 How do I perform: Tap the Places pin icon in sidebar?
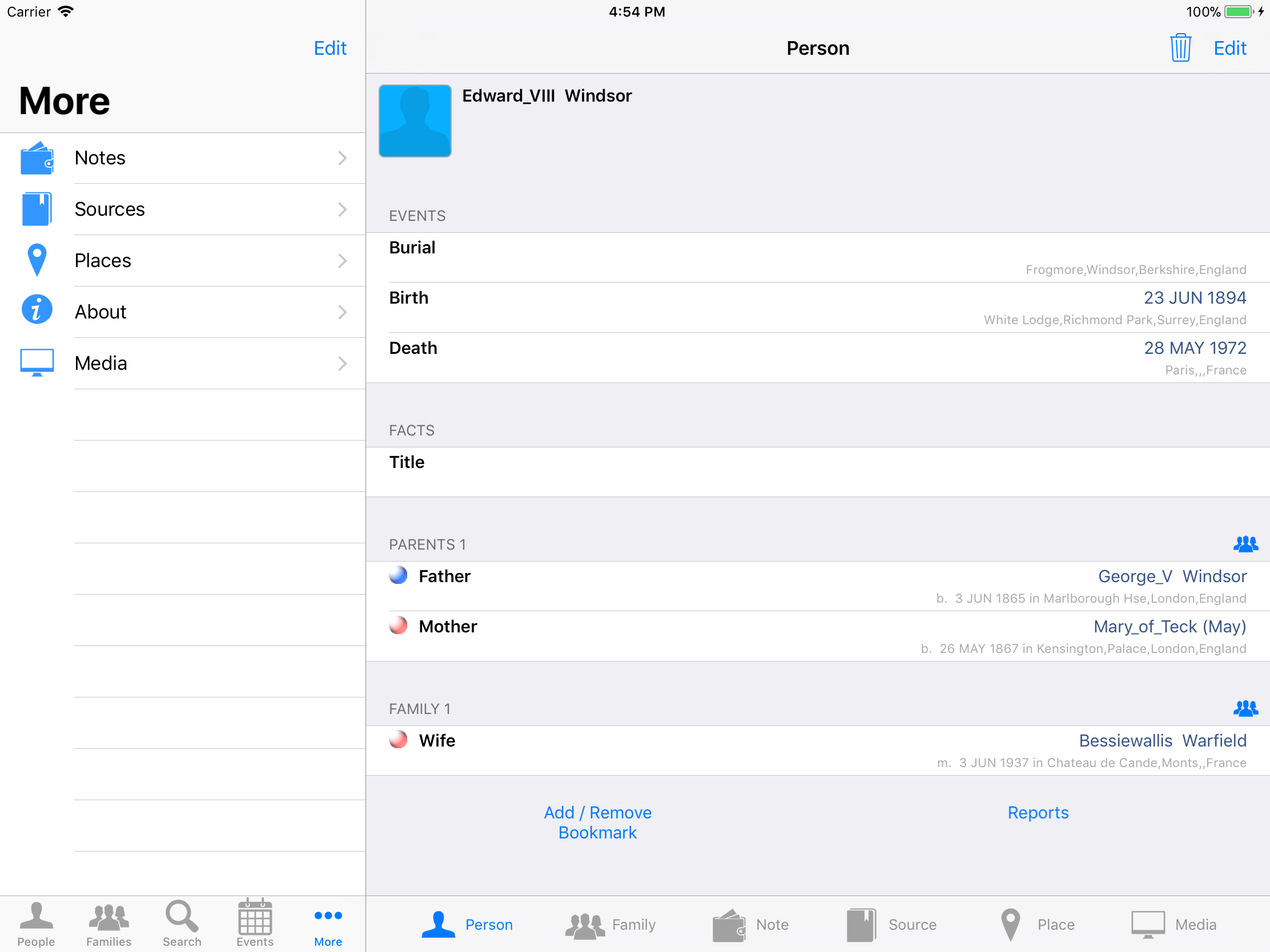click(37, 260)
